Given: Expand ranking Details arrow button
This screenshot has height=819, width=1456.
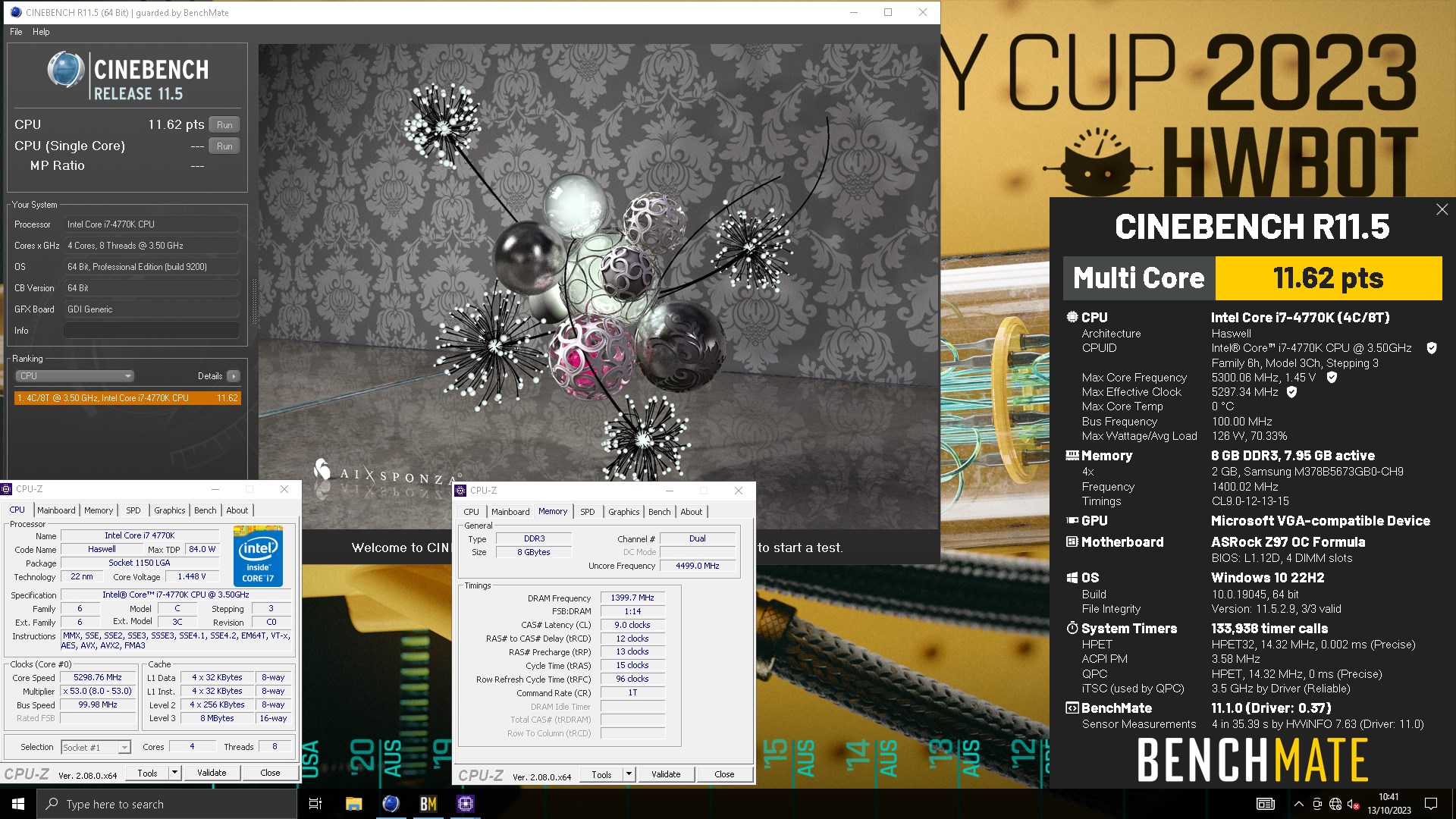Looking at the screenshot, I should tap(234, 376).
